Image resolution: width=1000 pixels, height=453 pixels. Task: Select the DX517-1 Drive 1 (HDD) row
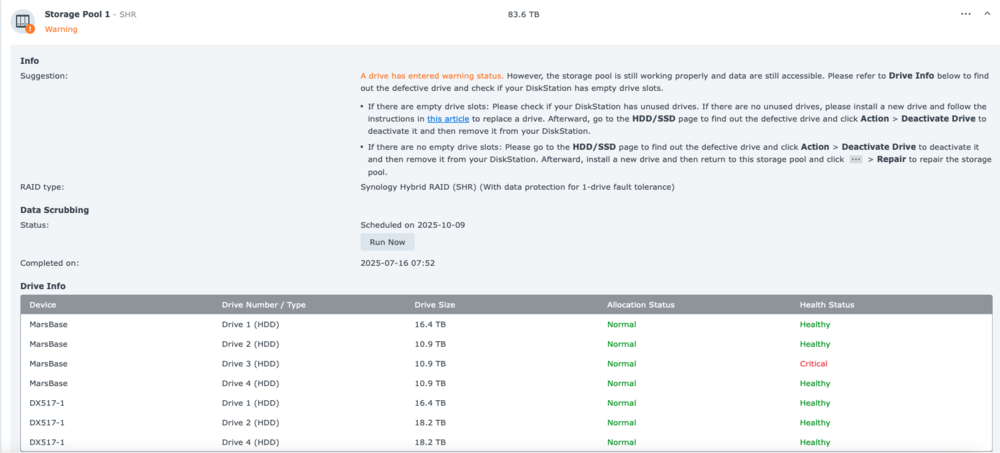pyautogui.click(x=506, y=403)
